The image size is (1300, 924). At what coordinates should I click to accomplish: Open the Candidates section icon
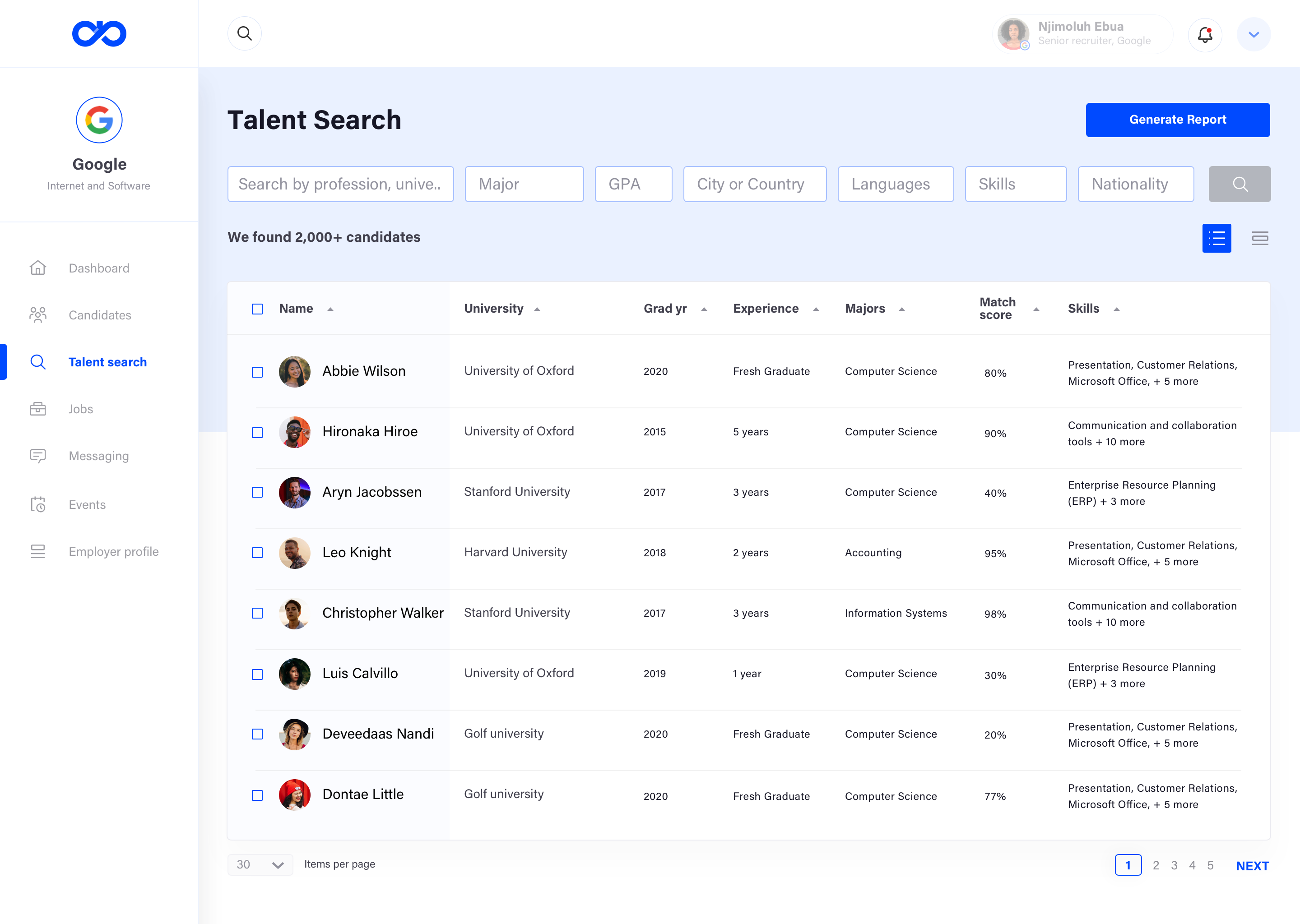37,314
